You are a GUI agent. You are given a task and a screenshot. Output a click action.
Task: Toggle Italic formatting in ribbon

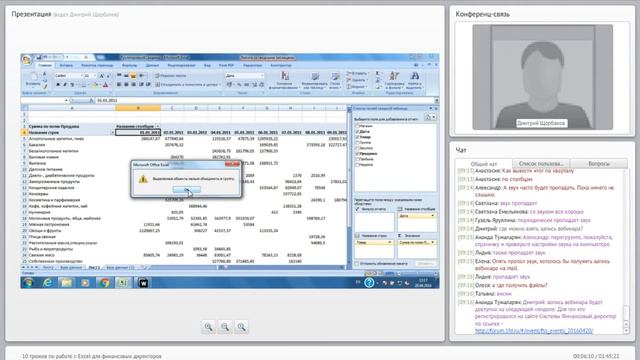(x=65, y=84)
